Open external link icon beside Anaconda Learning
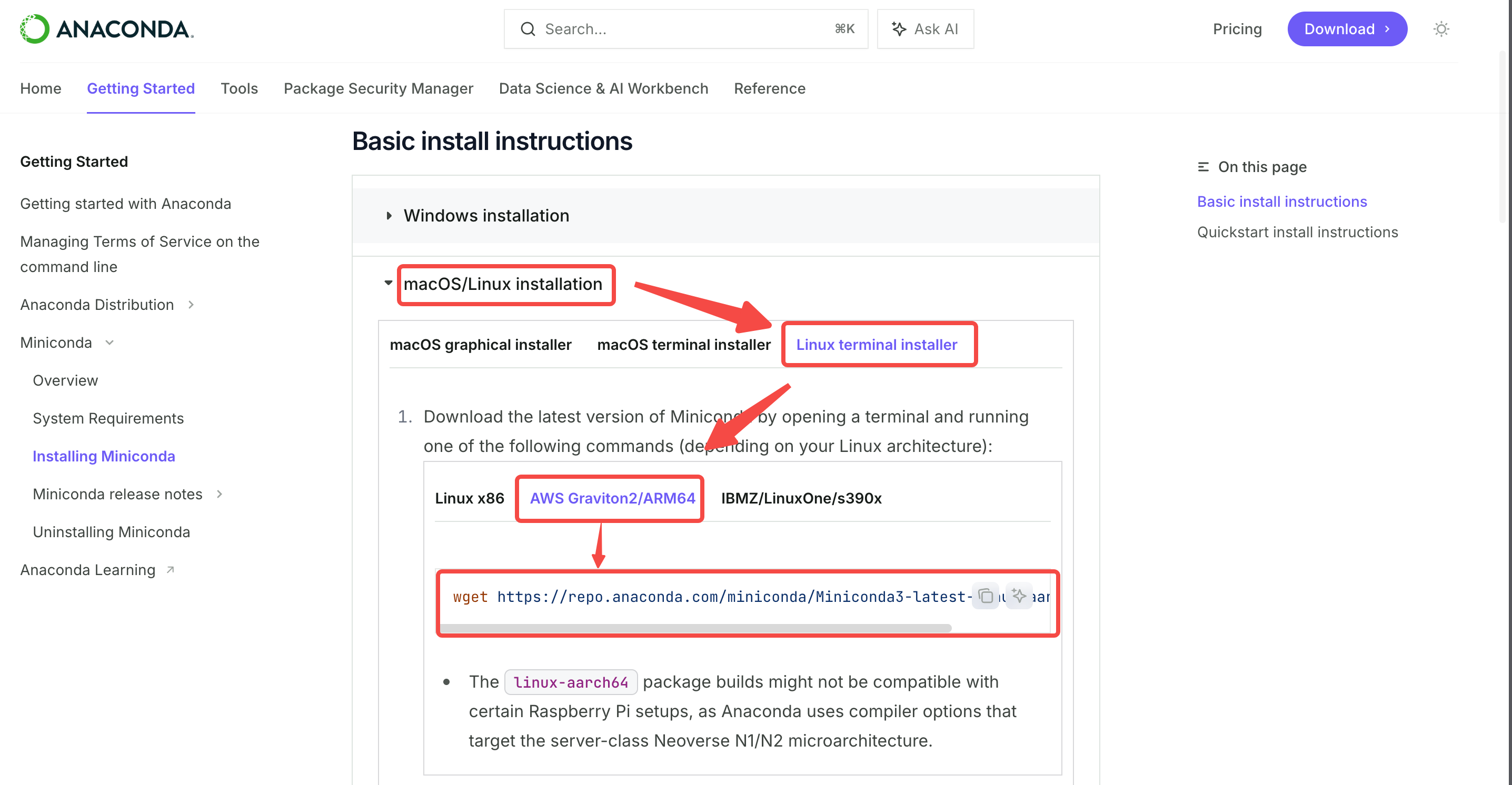 click(170, 569)
